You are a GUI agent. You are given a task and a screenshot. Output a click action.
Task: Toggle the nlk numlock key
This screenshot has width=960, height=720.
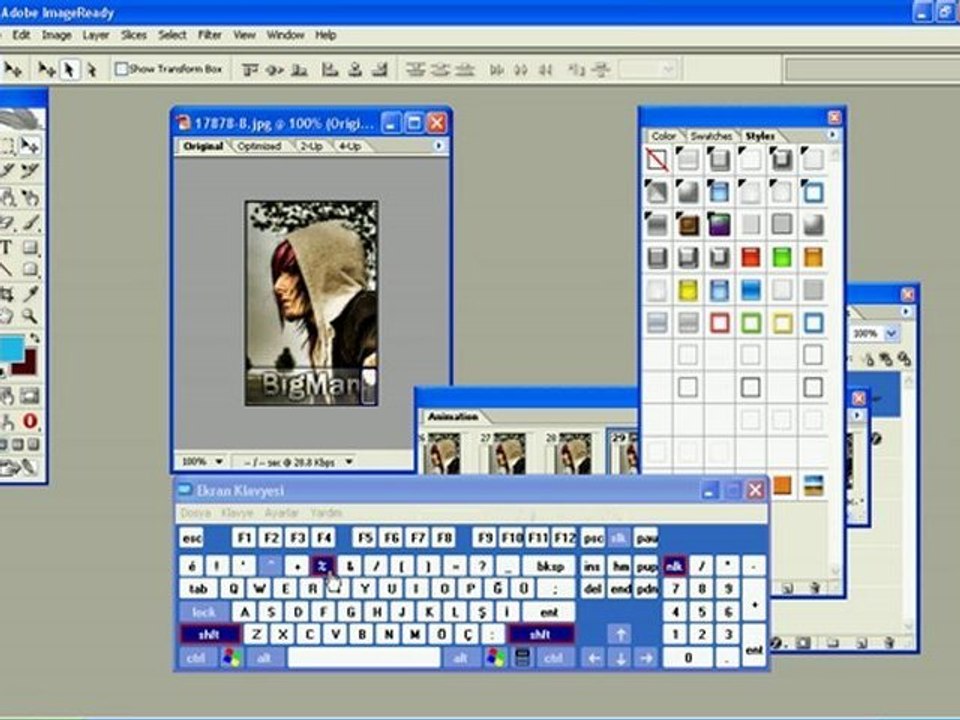674,566
